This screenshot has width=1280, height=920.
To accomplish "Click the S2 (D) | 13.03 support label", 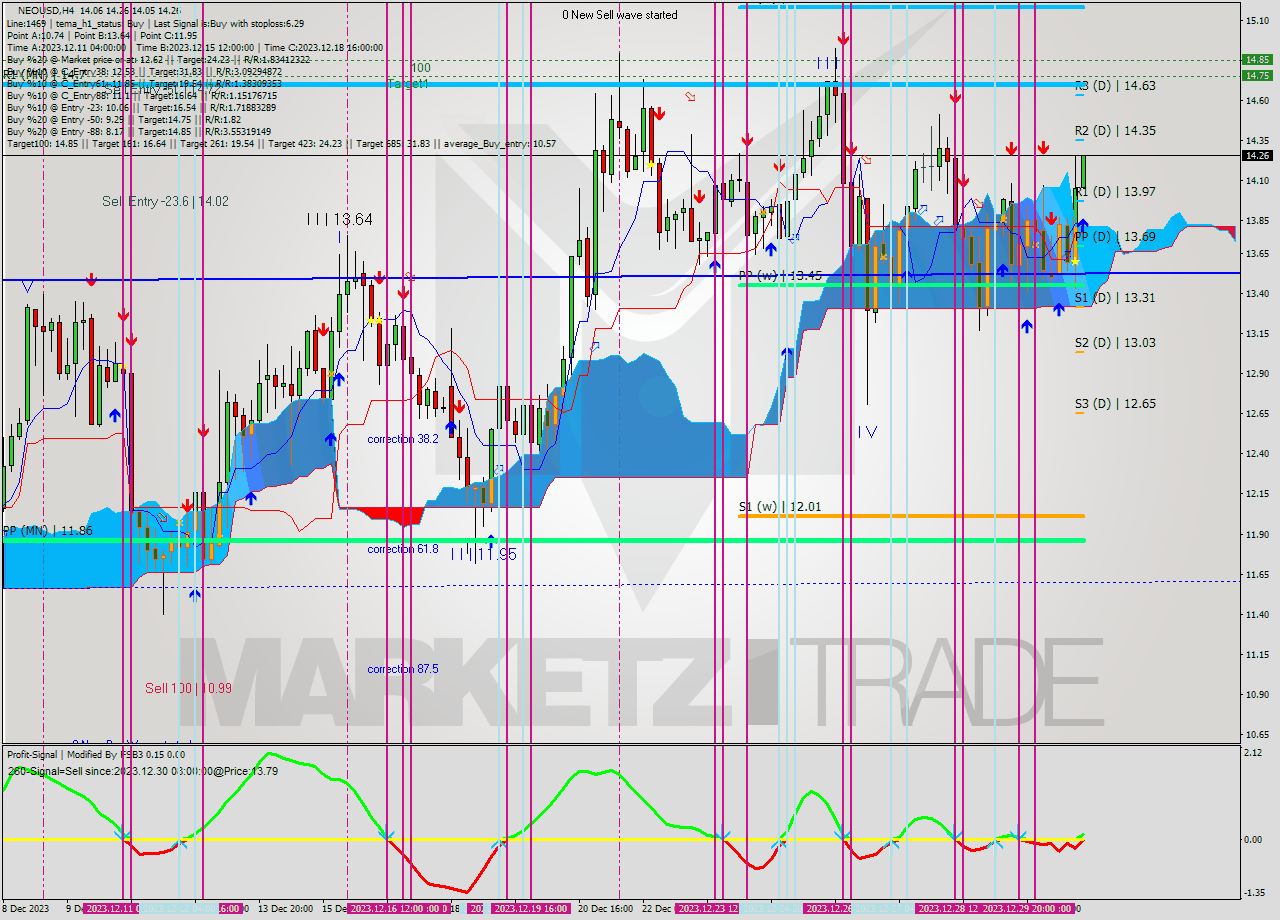I will click(1115, 343).
